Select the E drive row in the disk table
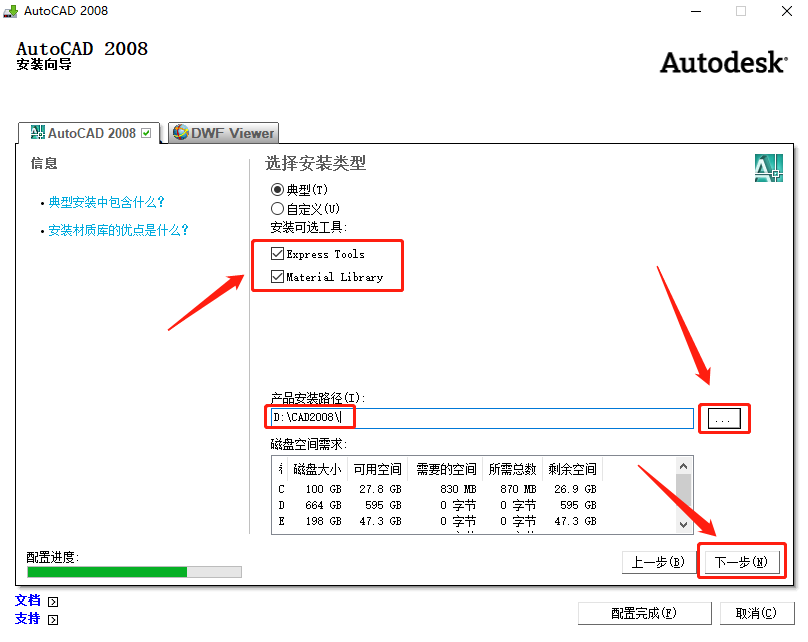The width and height of the screenshot is (808, 642). 438,521
